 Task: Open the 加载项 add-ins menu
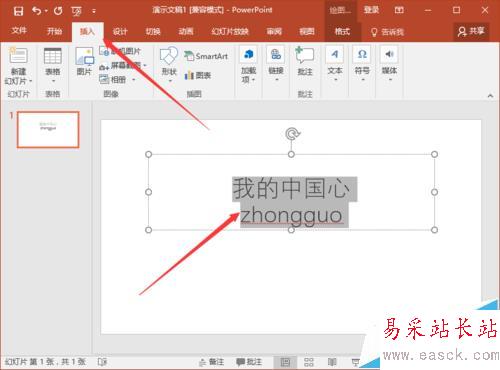pyautogui.click(x=248, y=65)
